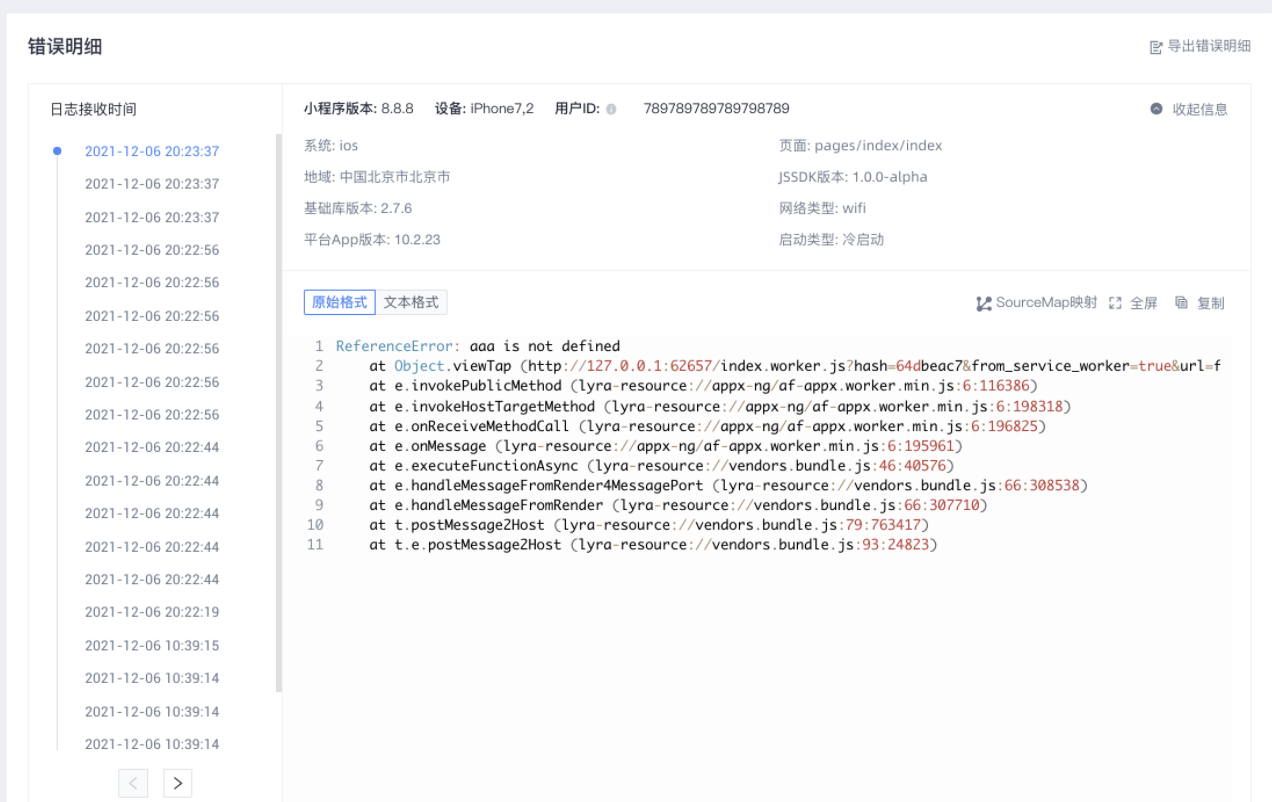Image resolution: width=1272 pixels, height=802 pixels.
Task: Go to next page of log times
Action: 177,783
